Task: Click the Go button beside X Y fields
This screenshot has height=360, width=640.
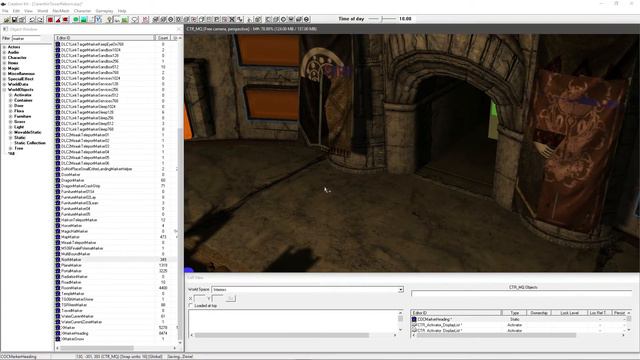Action: [x=230, y=298]
